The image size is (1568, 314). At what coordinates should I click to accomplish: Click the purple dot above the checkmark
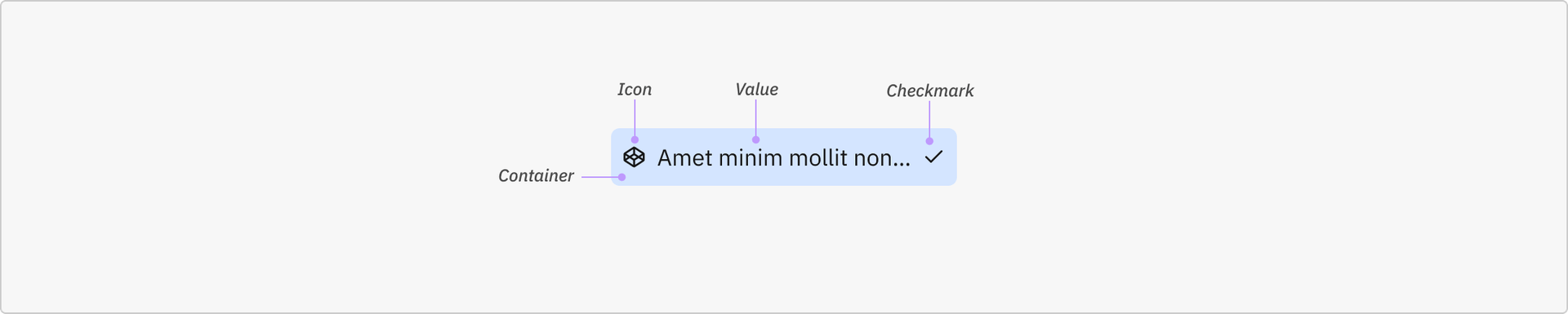point(929,141)
